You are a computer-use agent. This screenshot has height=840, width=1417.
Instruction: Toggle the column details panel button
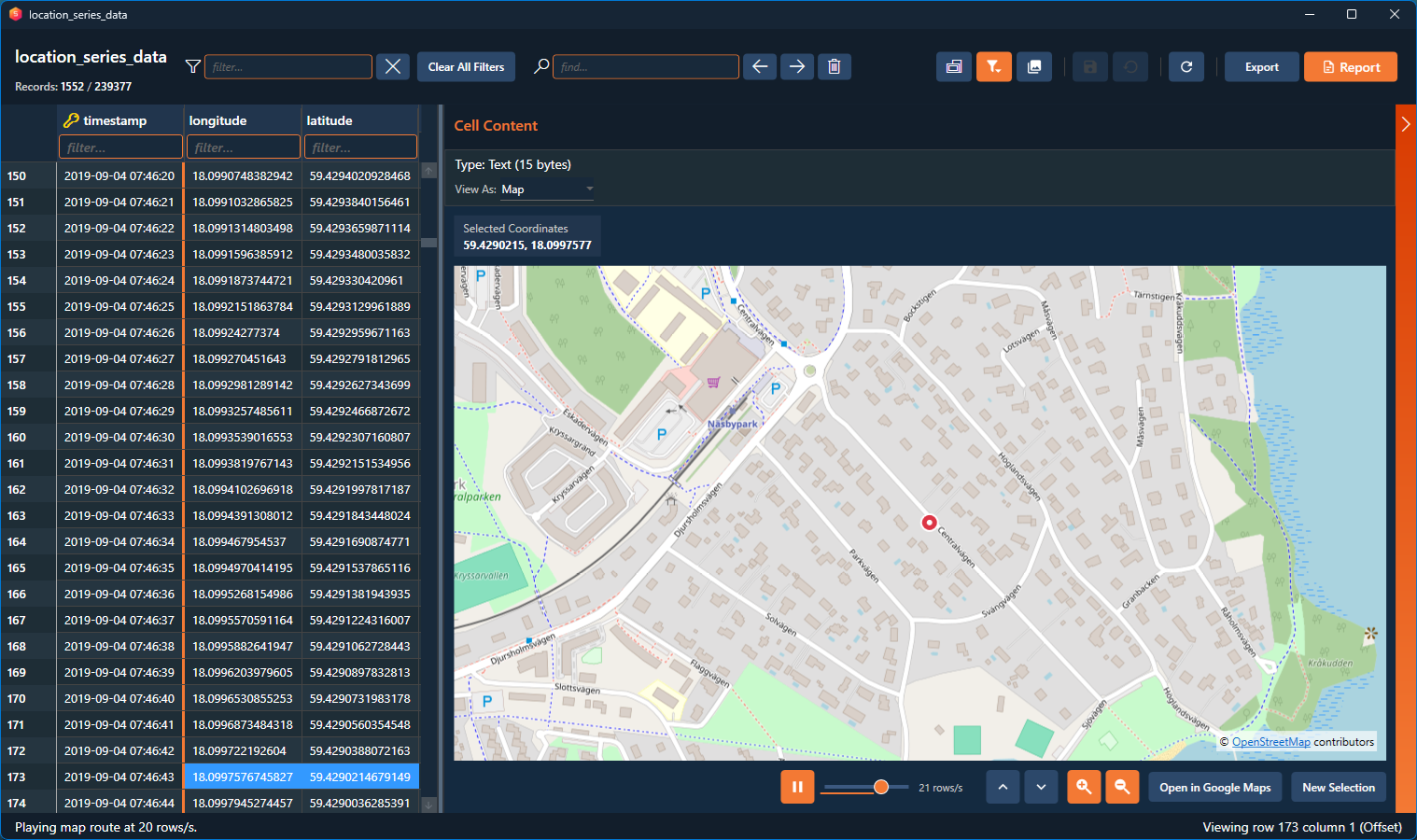pyautogui.click(x=954, y=66)
